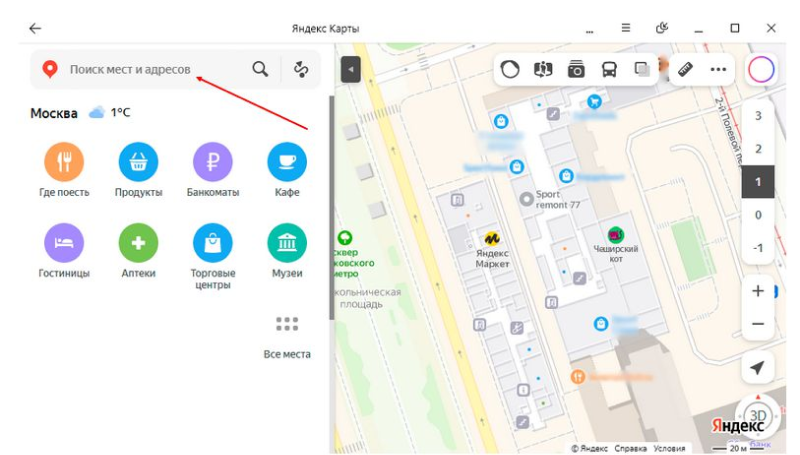800x455 pixels.
Task: Switch to floor 0
Action: pyautogui.click(x=758, y=215)
